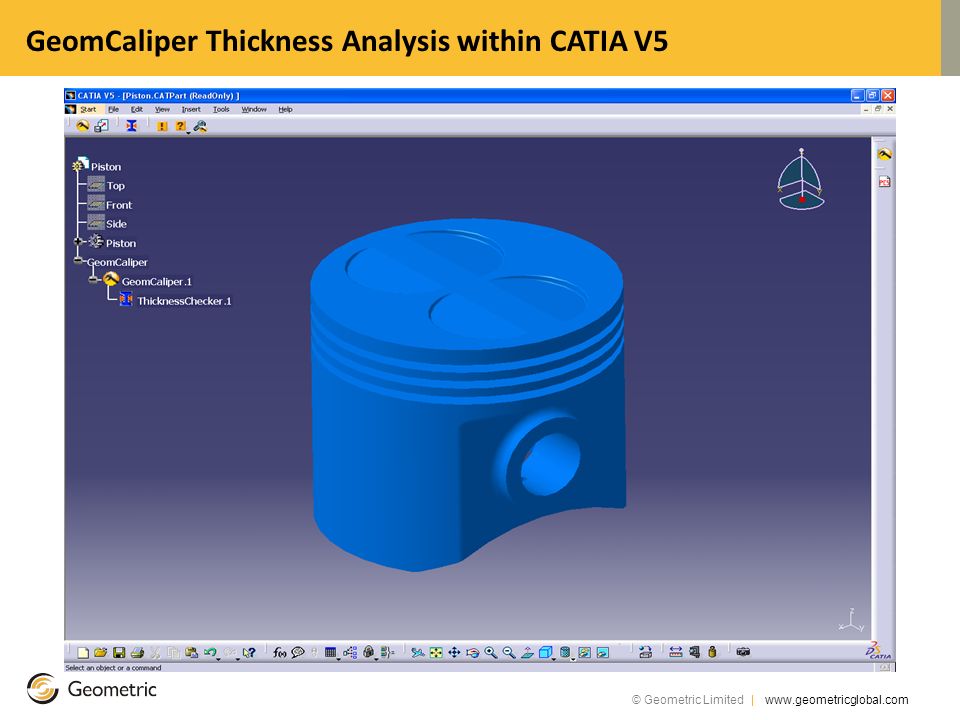Create a new document with New icon
Screen dimensions: 960x720
point(83,653)
